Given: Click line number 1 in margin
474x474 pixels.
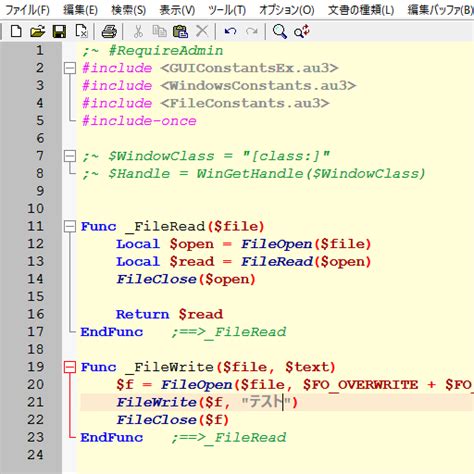Looking at the screenshot, I should coord(40,50).
